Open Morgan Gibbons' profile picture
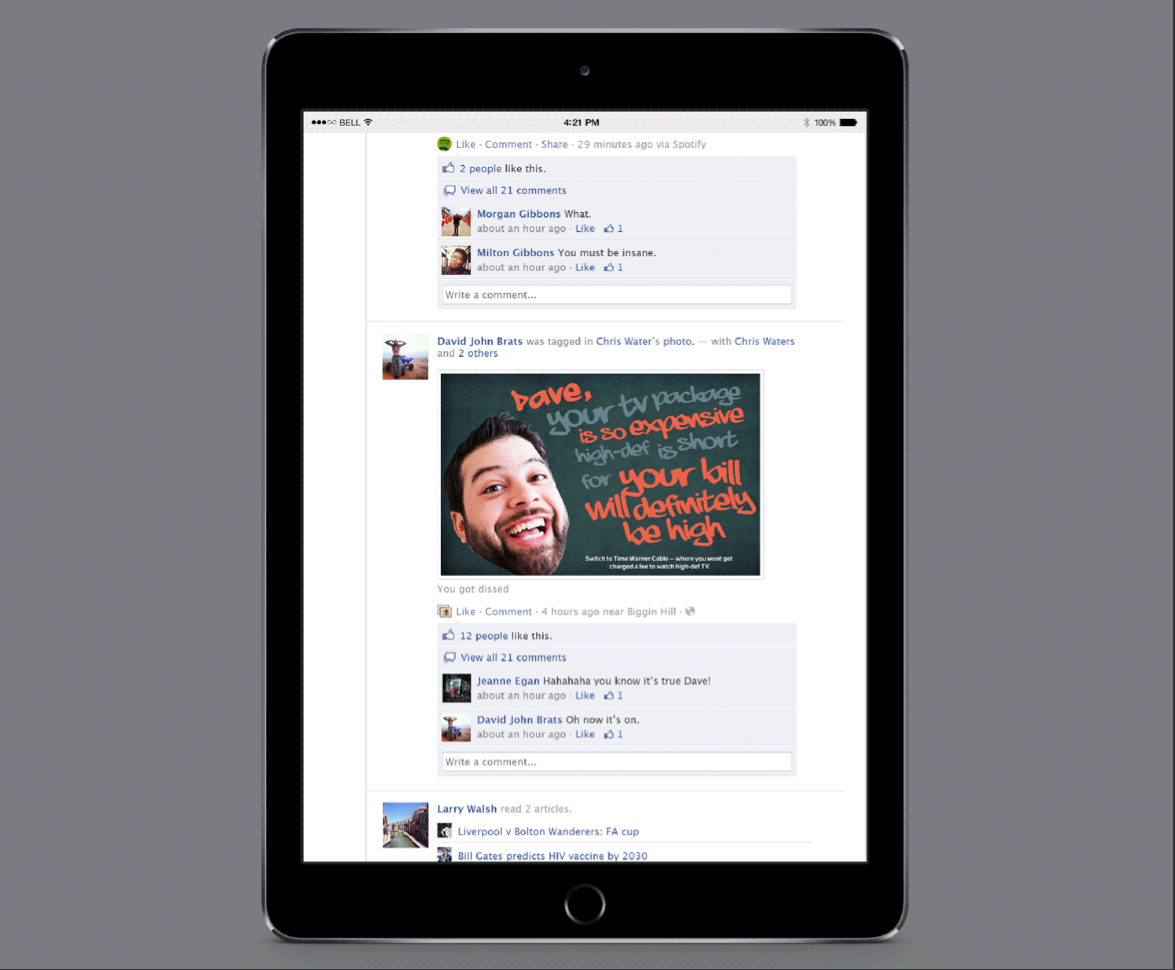 pos(456,221)
